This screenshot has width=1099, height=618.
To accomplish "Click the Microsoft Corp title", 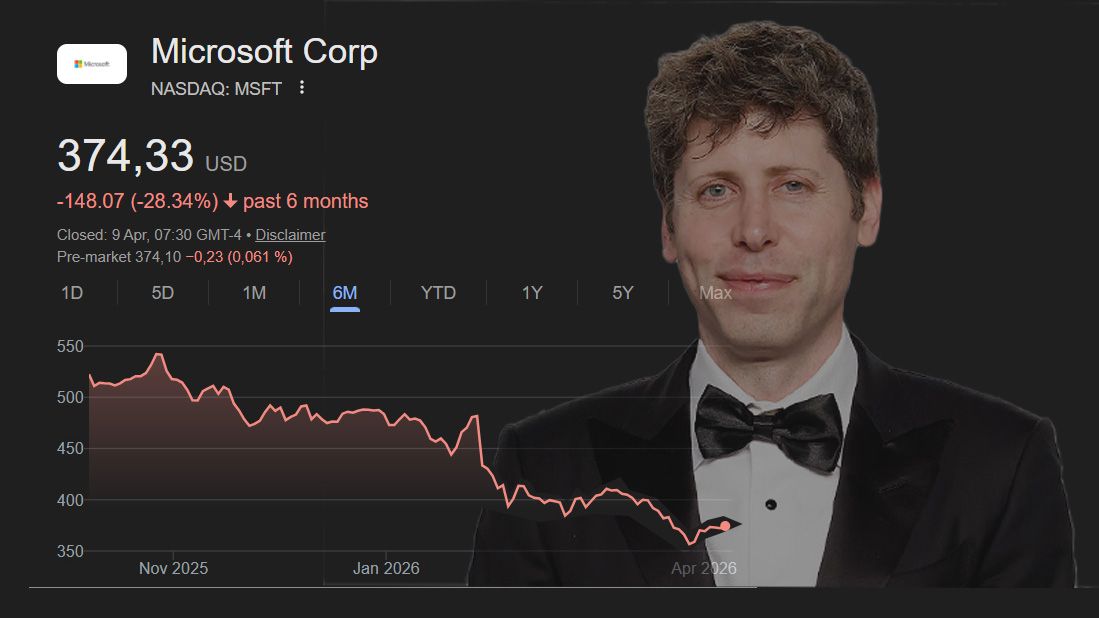I will click(x=264, y=51).
